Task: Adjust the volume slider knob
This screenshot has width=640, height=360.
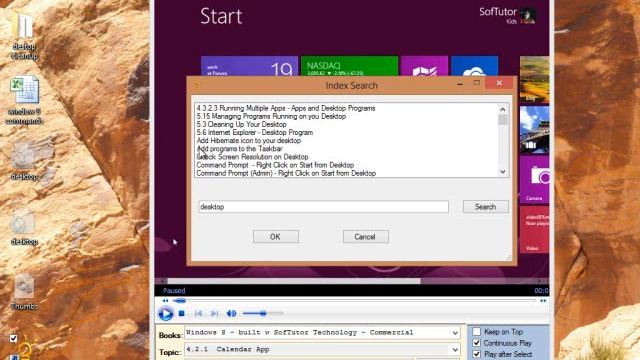Action: click(263, 313)
